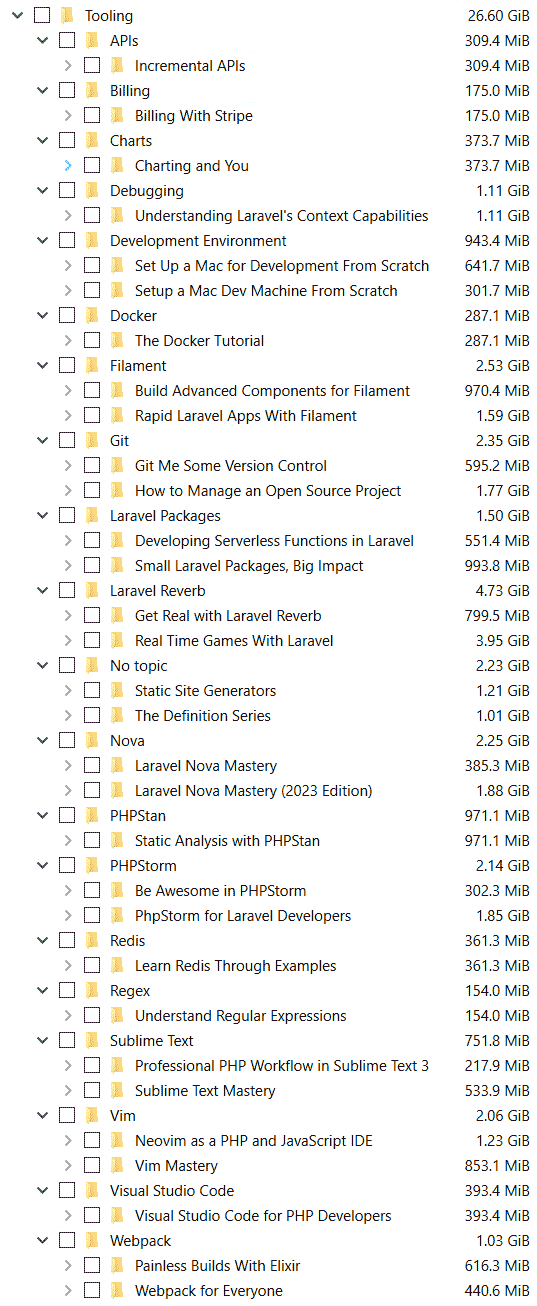
Task: Expand Build Advanced Components for Filament
Action: pyautogui.click(x=67, y=390)
